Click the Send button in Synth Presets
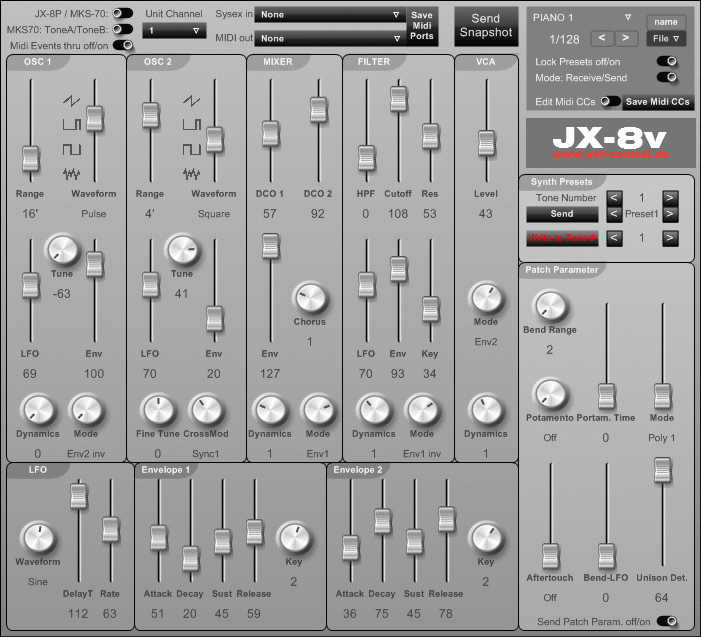This screenshot has width=701, height=637. pos(562,214)
